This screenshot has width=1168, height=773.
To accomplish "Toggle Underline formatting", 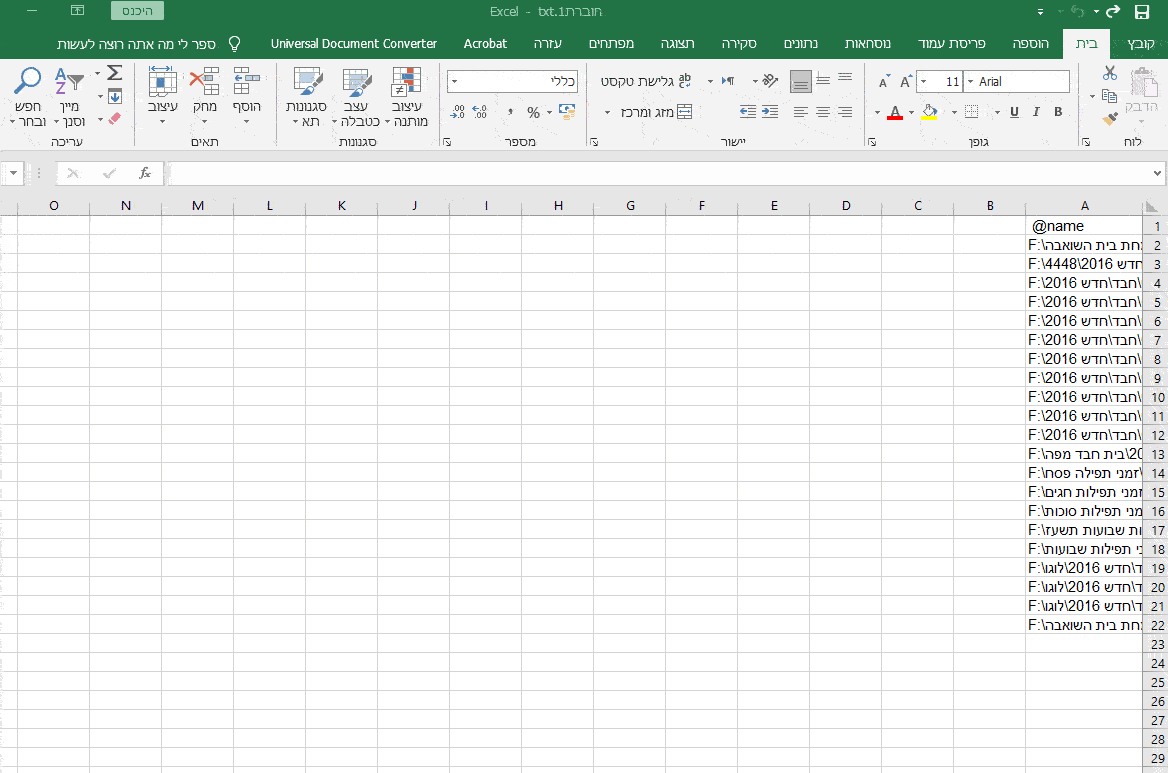I will pyautogui.click(x=1014, y=112).
